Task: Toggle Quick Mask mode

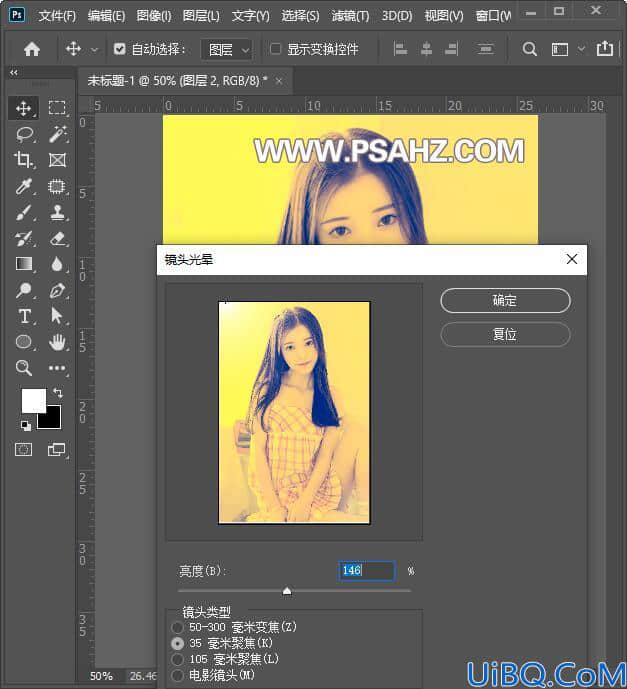Action: [x=23, y=449]
